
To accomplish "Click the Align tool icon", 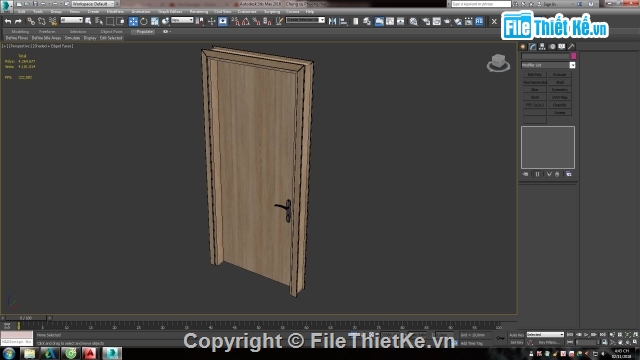I will [x=344, y=21].
